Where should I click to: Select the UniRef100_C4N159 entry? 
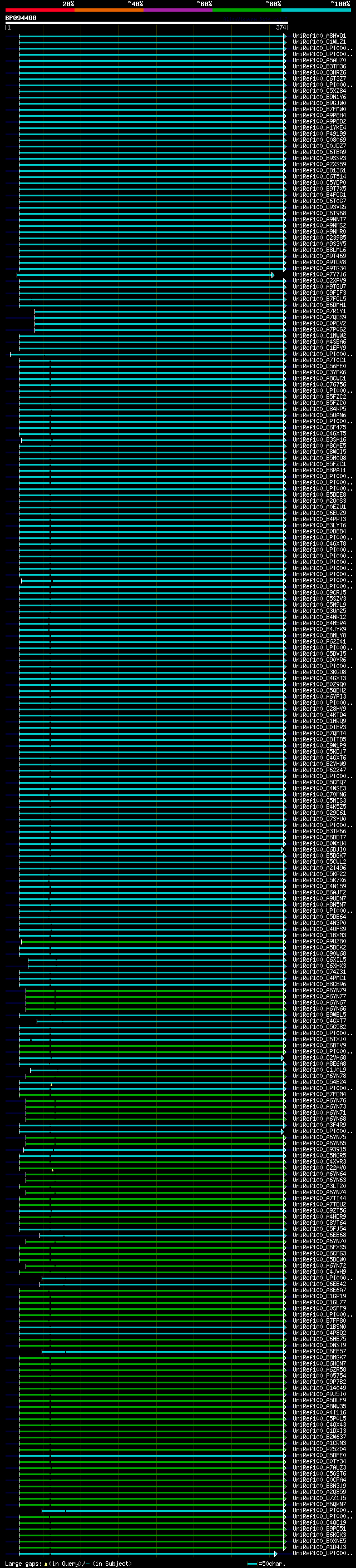click(319, 886)
